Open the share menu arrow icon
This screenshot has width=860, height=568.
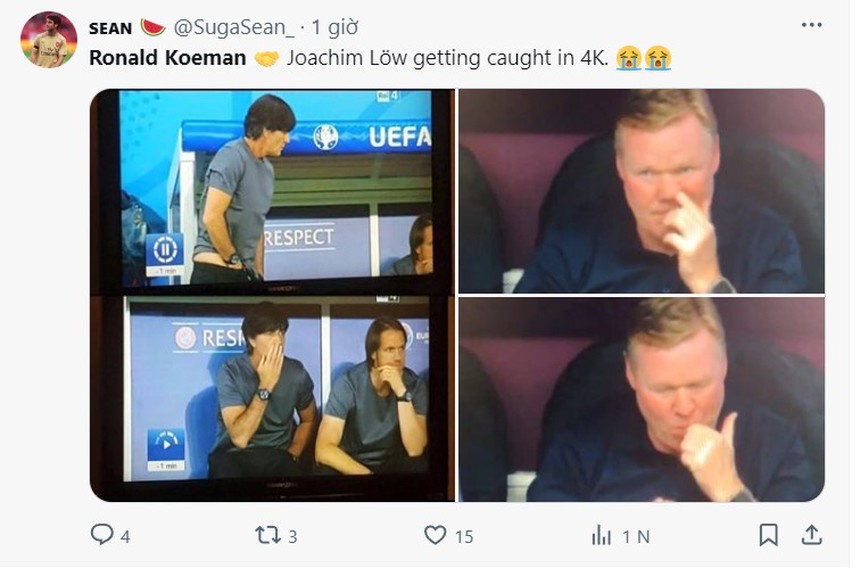(812, 535)
